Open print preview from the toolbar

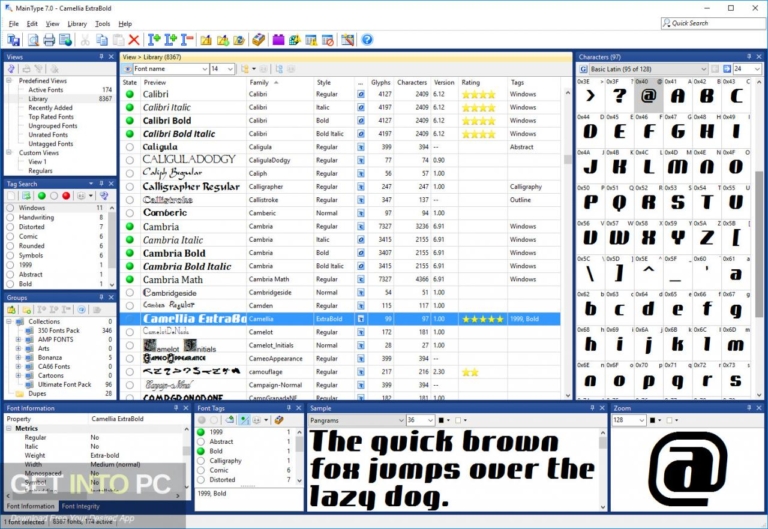[x=33, y=40]
